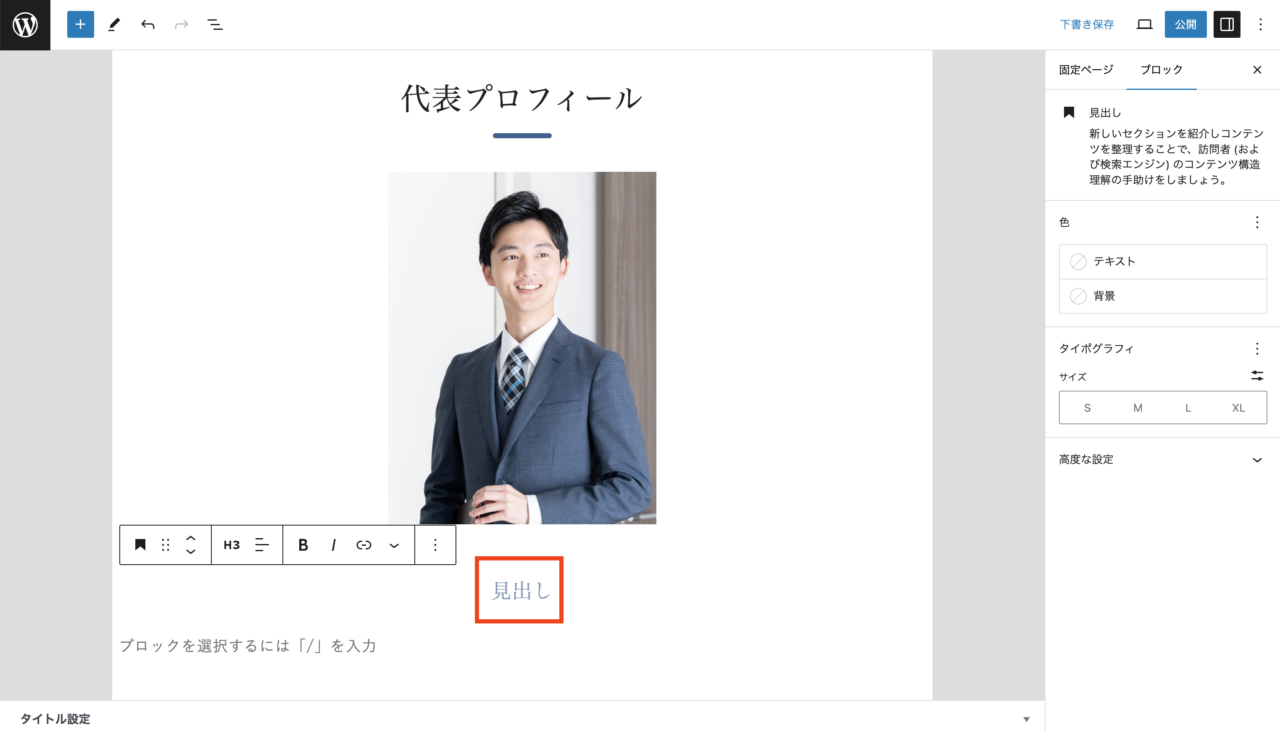1280x731 pixels.
Task: Close the settings sidebar panel
Action: (1257, 70)
